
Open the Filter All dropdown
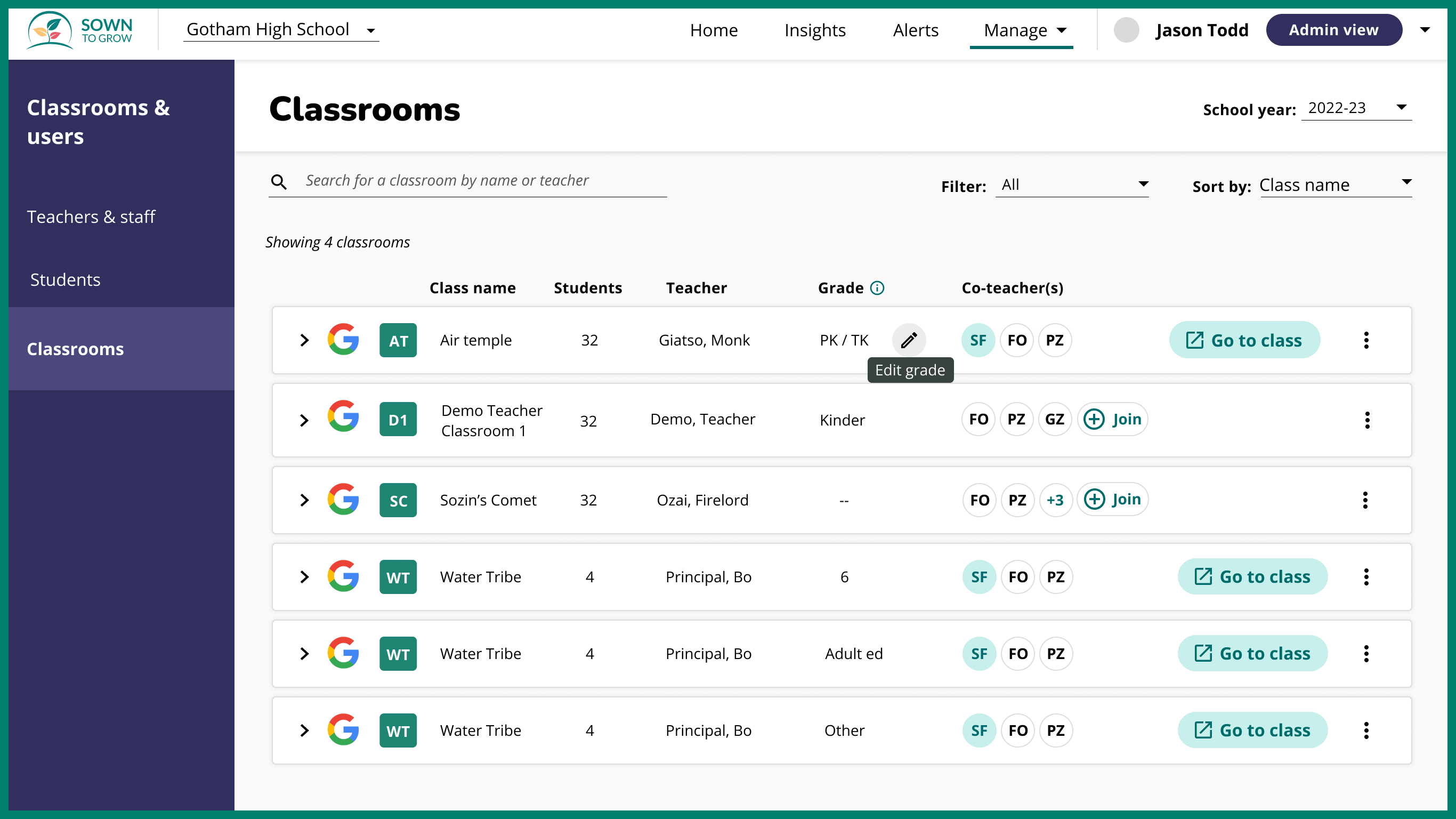point(1072,185)
